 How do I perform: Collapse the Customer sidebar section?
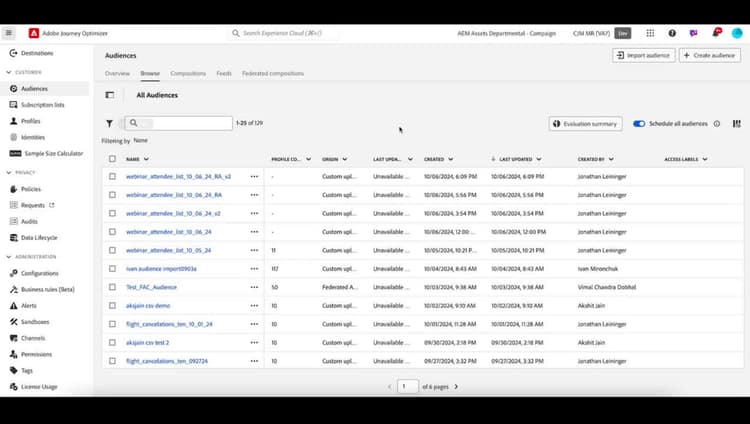pos(9,72)
